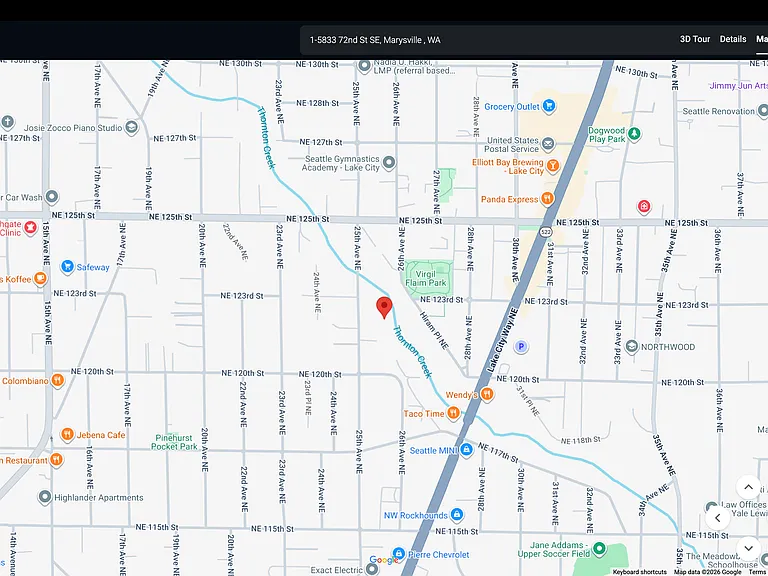Click Dogwood Play Park tree icon
The width and height of the screenshot is (768, 576).
tap(634, 133)
